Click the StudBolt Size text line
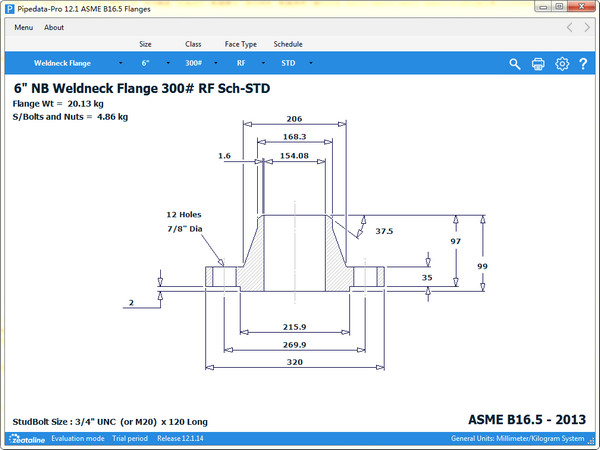This screenshot has height=450, width=600. click(x=110, y=422)
